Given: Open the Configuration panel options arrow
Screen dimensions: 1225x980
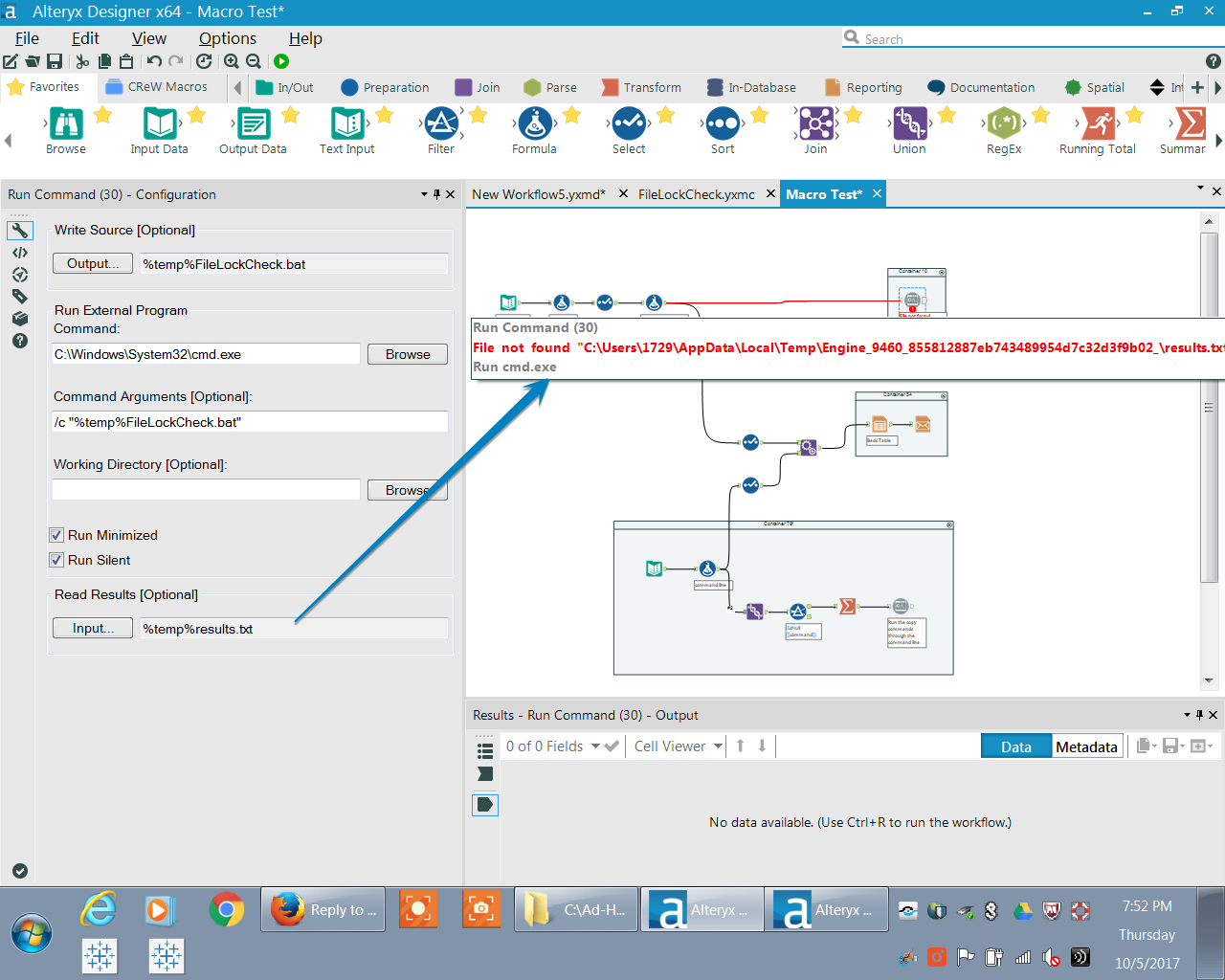Looking at the screenshot, I should point(423,194).
